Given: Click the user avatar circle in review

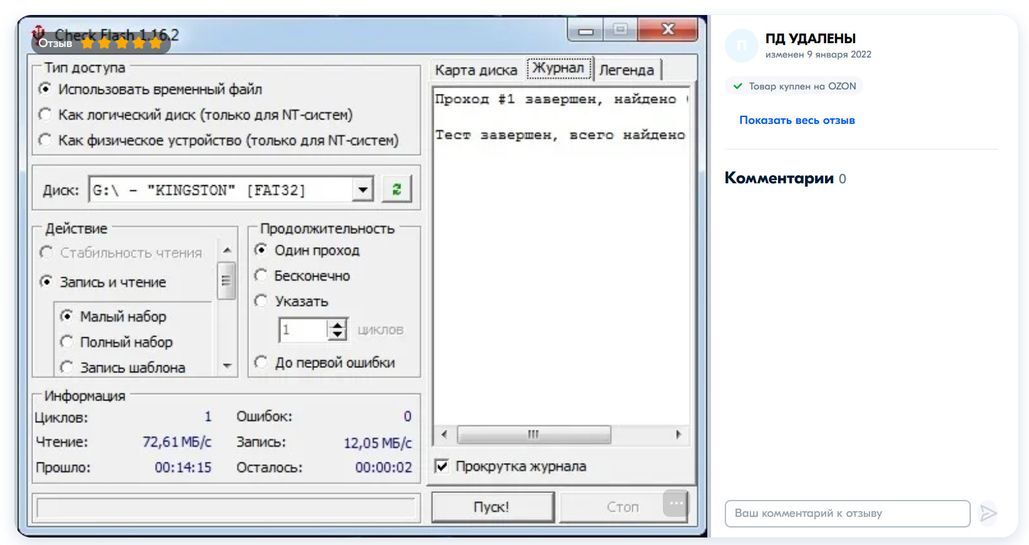Looking at the screenshot, I should coord(741,45).
